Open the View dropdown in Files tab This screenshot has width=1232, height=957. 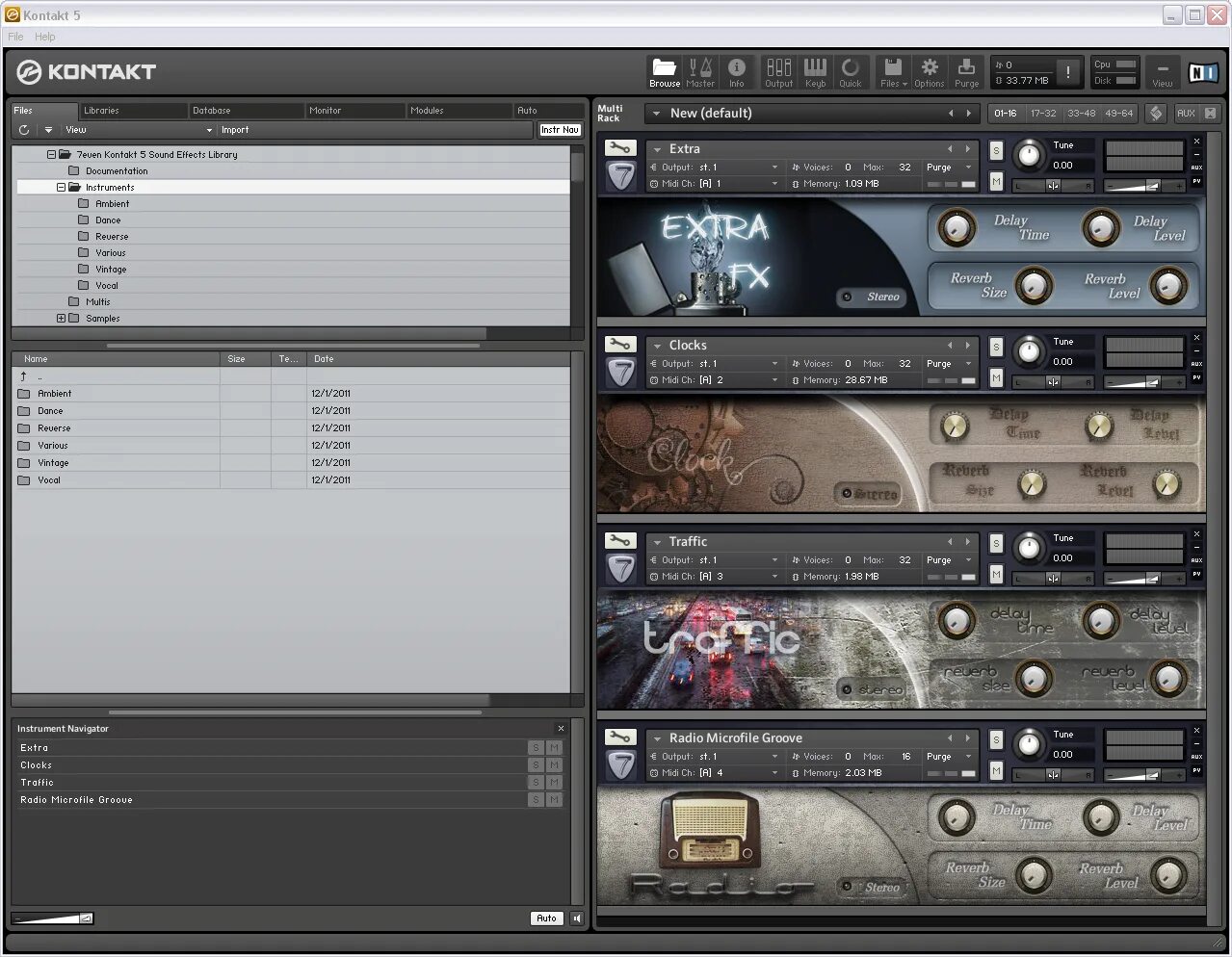click(x=138, y=130)
